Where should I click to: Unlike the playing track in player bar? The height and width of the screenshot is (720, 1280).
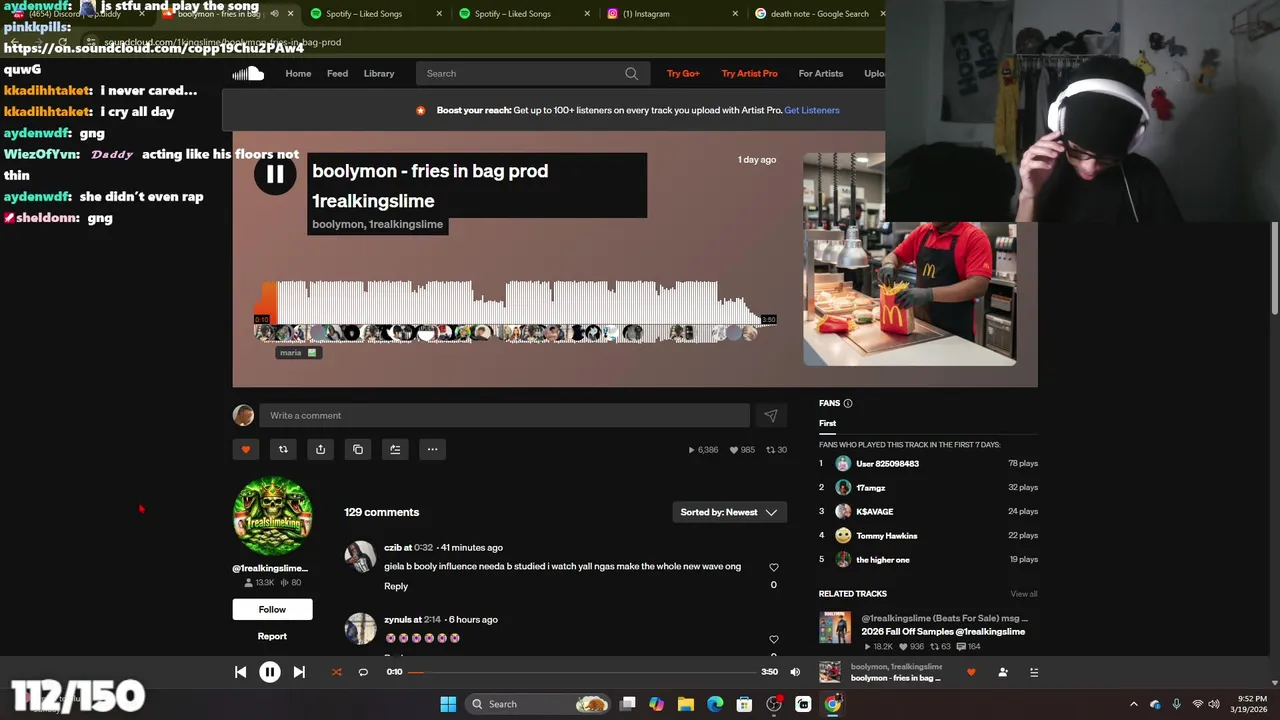tap(971, 672)
